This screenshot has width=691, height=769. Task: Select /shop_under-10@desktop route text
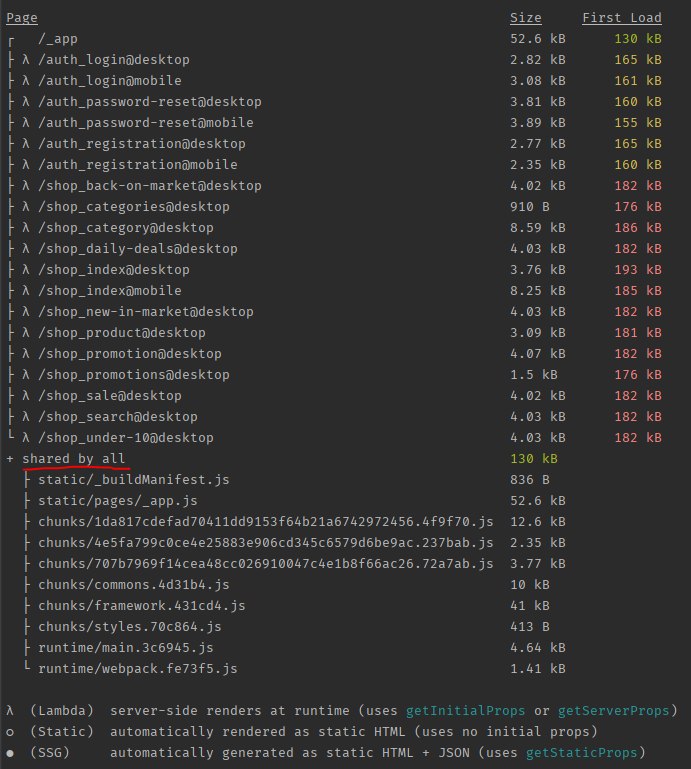click(126, 438)
